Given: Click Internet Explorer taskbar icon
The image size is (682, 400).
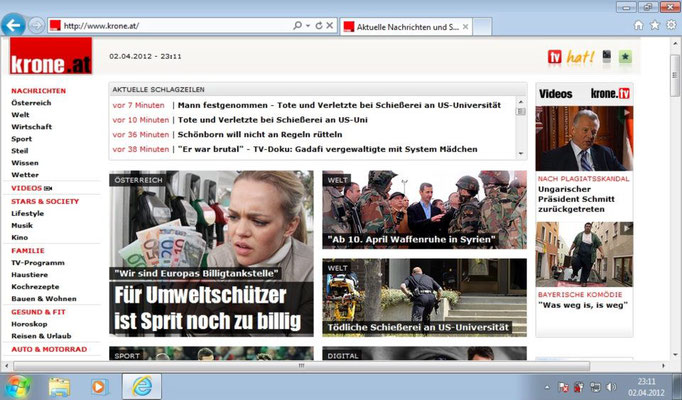Looking at the screenshot, I should (142, 387).
